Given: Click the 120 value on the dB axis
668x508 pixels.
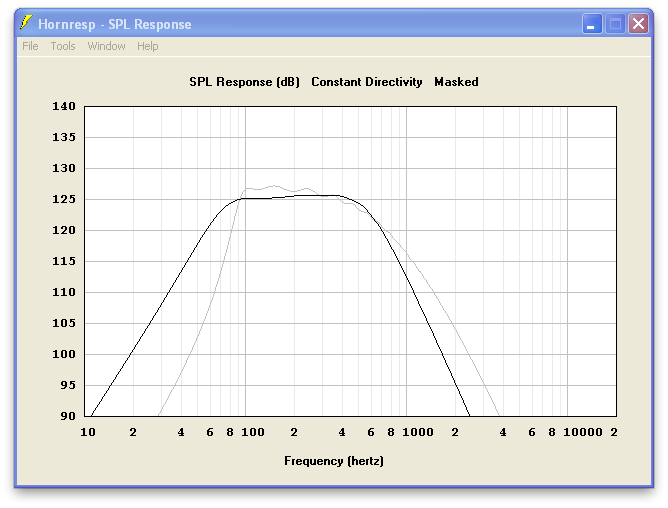Looking at the screenshot, I should coord(64,230).
